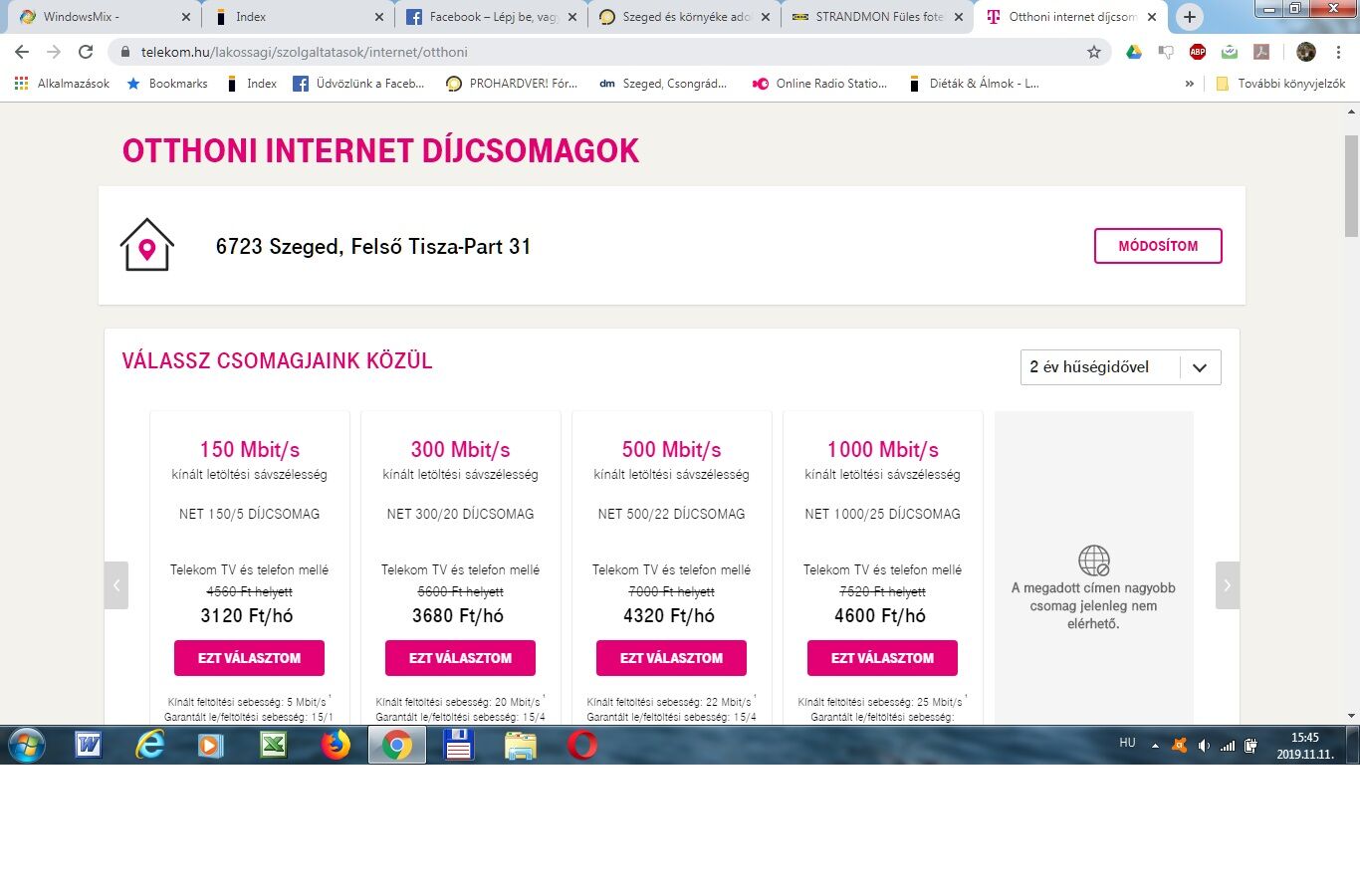Screen dimensions: 1360x896
Task: Open the 'Diéták & Álmok' bookmark
Action: click(x=974, y=84)
